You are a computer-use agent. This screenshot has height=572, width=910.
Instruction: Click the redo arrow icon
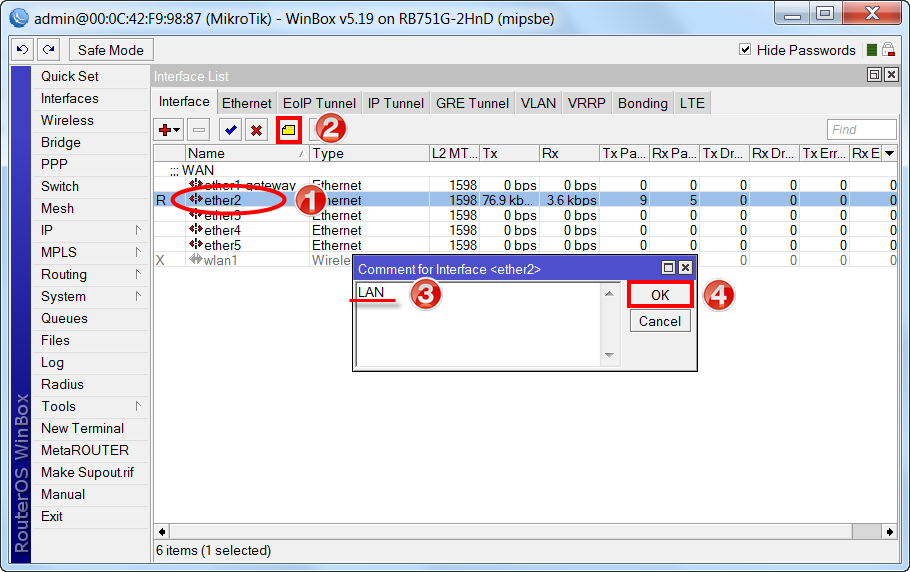49,50
